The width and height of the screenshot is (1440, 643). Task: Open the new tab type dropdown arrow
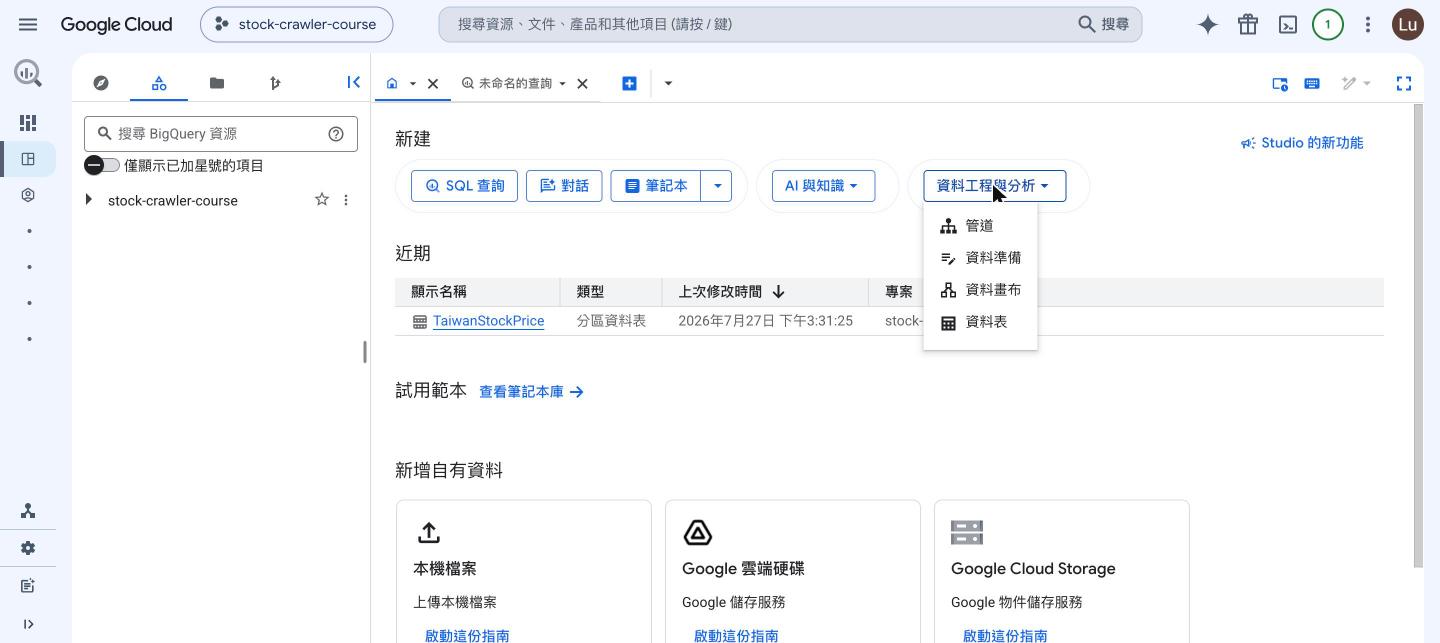668,83
